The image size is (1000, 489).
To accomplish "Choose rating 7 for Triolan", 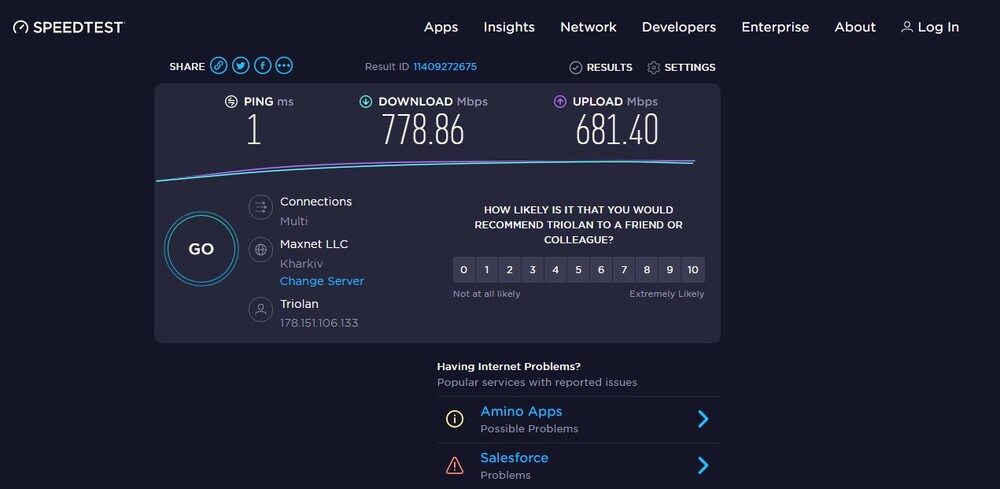I will coord(624,270).
